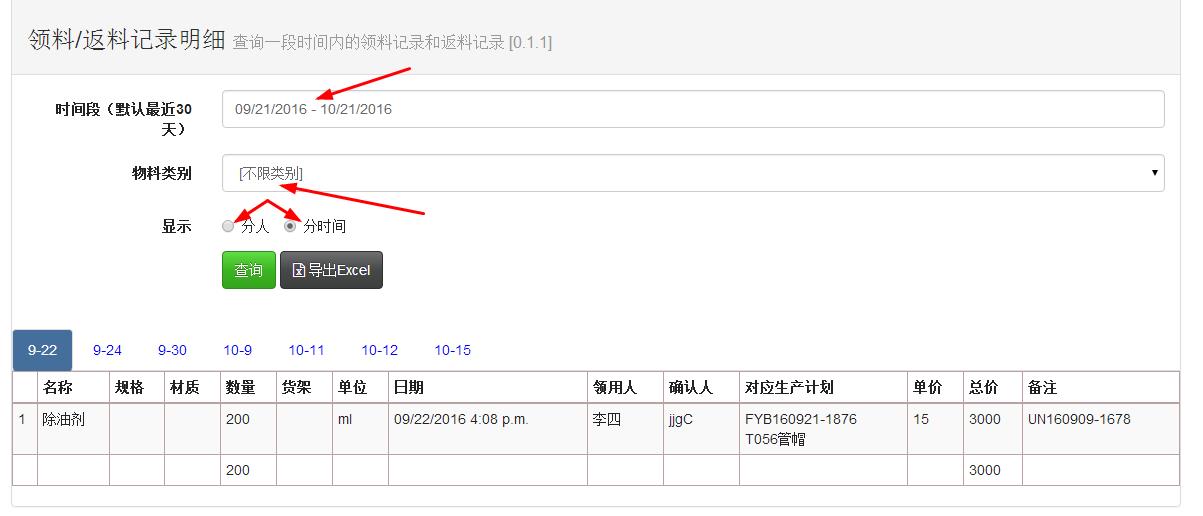
Task: Switch to the 10-15 tab
Action: coord(452,350)
